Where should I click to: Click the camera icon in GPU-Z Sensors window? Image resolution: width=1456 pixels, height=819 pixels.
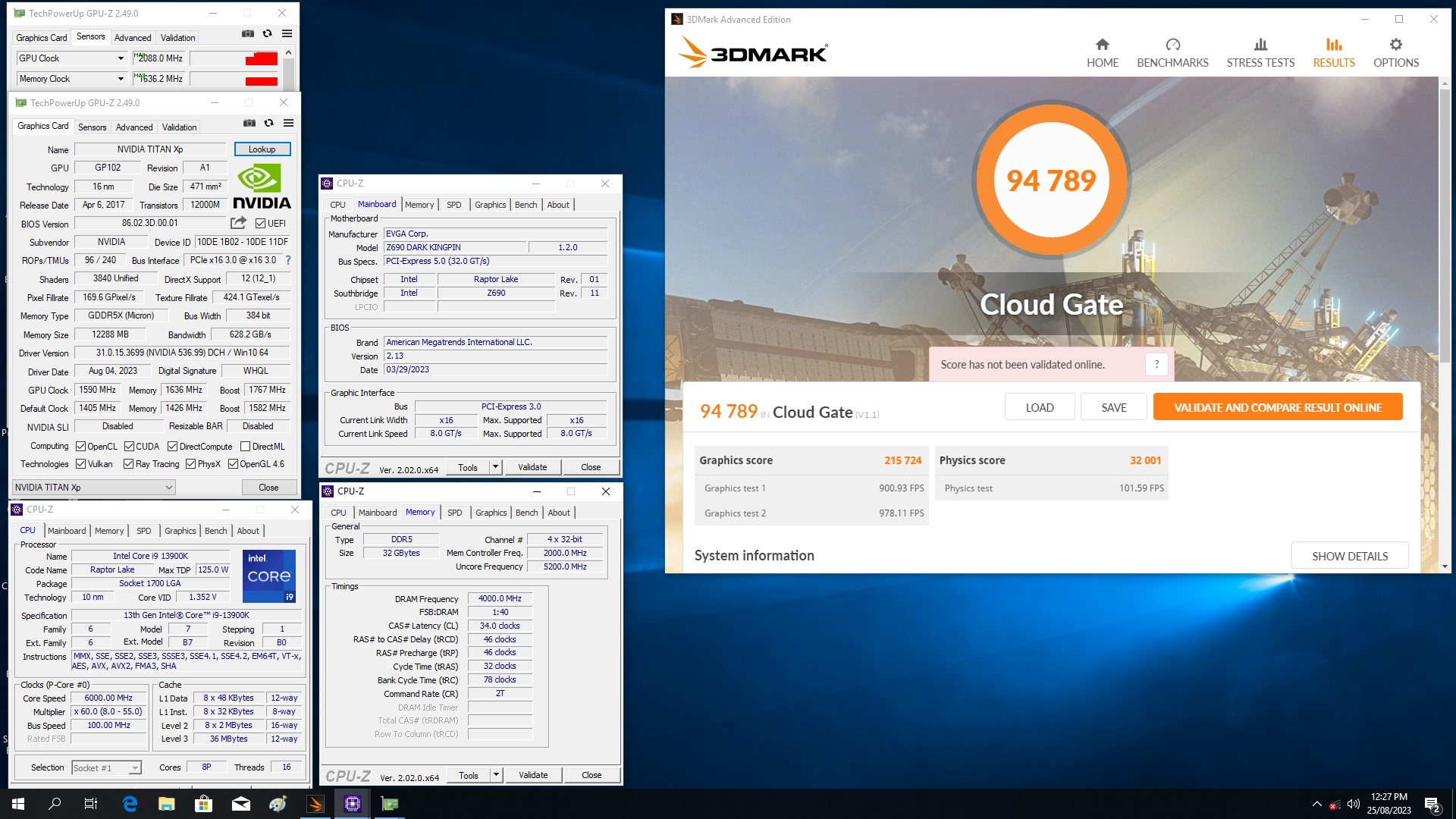tap(247, 33)
